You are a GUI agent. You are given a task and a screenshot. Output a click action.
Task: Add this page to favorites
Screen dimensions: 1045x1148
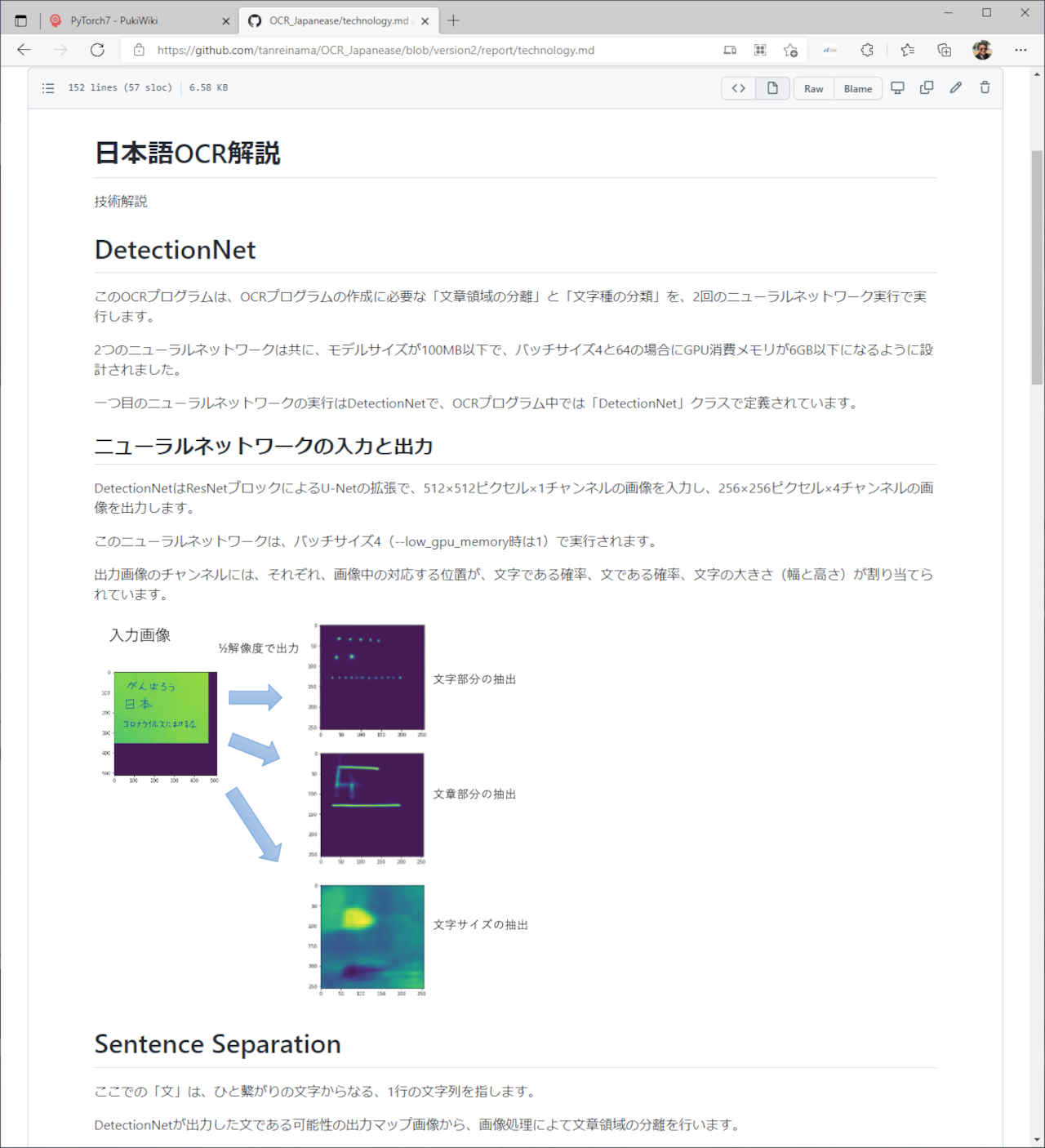click(x=790, y=50)
